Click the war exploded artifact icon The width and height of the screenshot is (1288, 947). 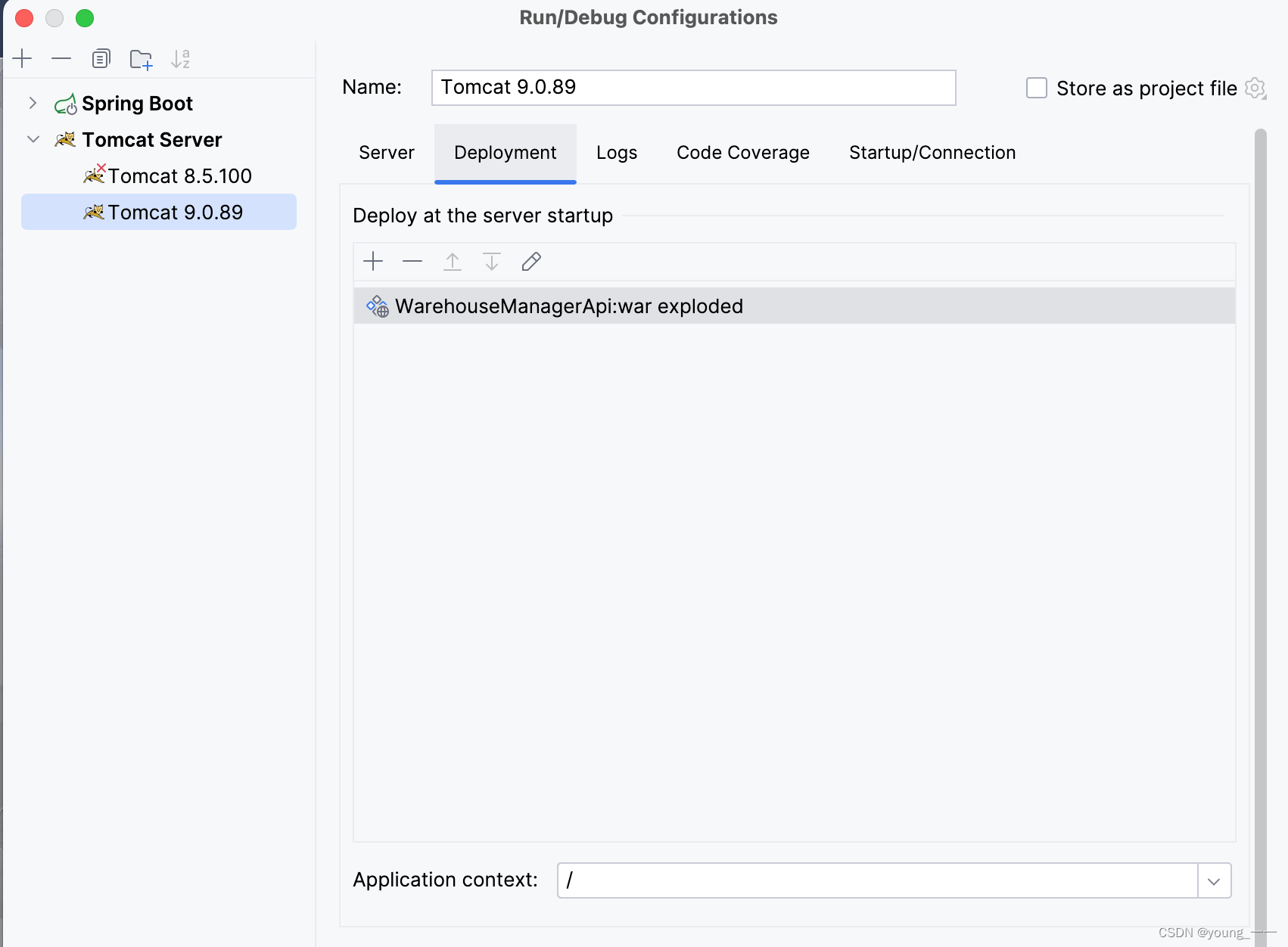[378, 306]
